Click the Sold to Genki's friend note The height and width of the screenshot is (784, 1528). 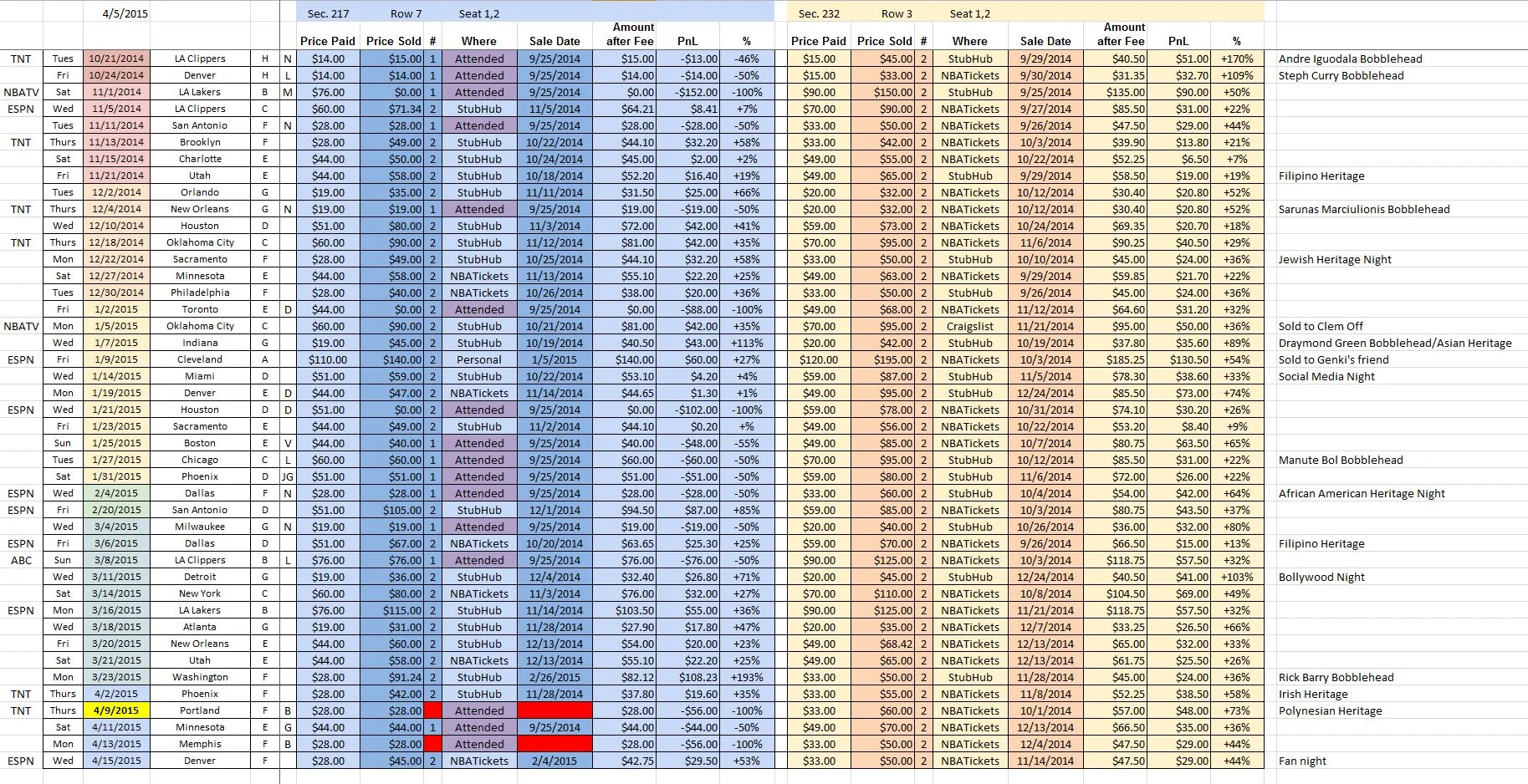[1333, 359]
